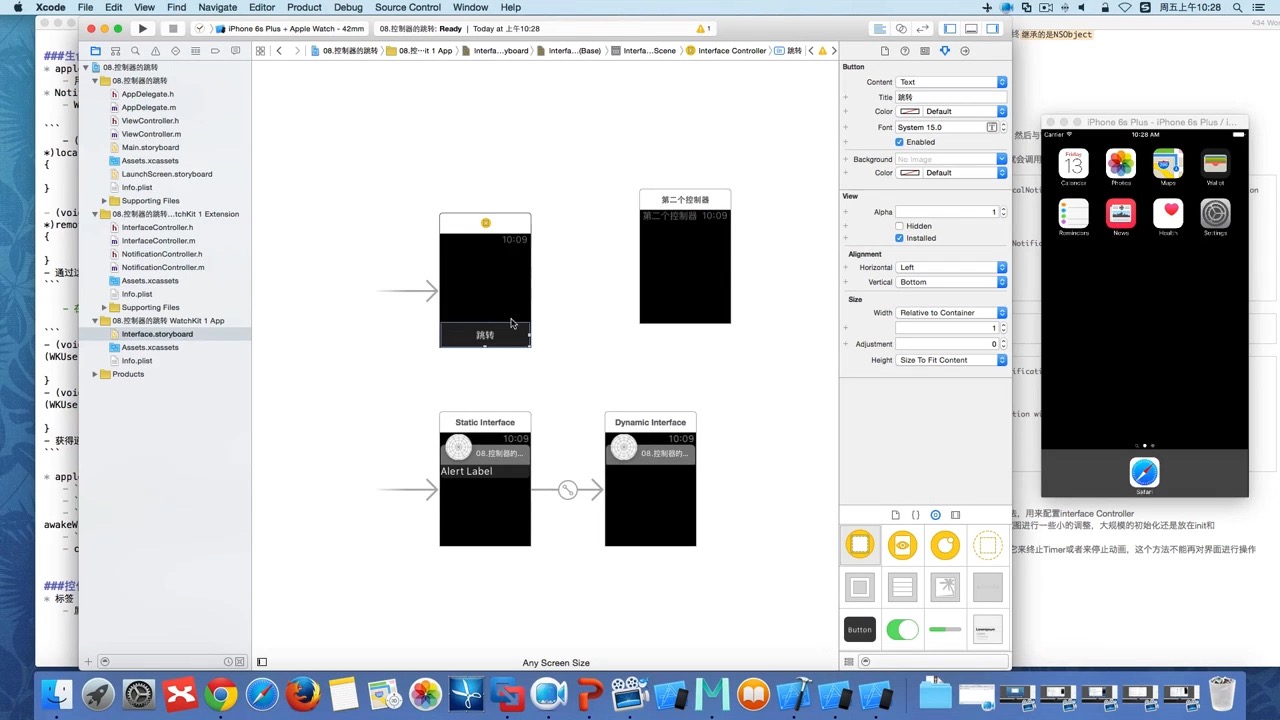Viewport: 1280px width, 720px height.
Task: Open the Quick Help inspector
Action: click(x=905, y=51)
